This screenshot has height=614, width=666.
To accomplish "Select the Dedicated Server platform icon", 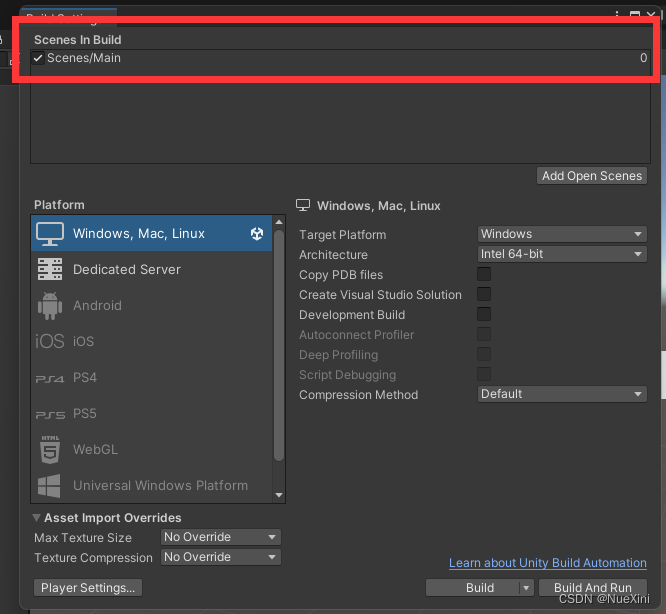I will (x=50, y=269).
